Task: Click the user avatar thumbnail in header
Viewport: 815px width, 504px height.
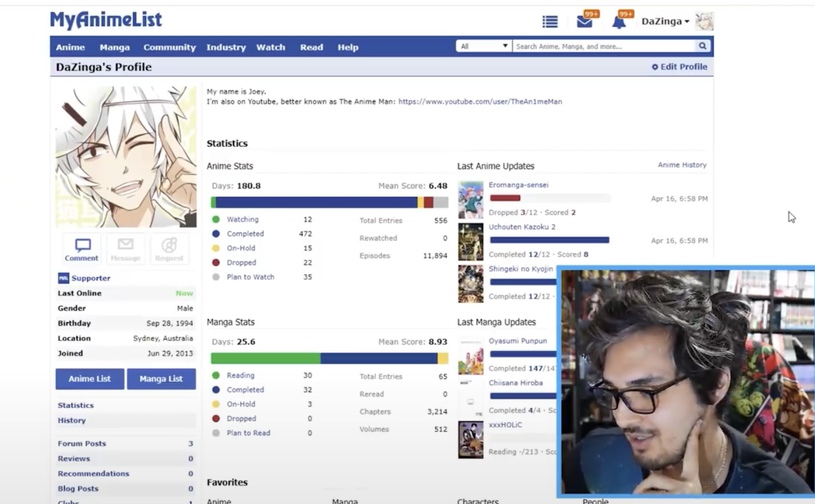Action: click(704, 21)
